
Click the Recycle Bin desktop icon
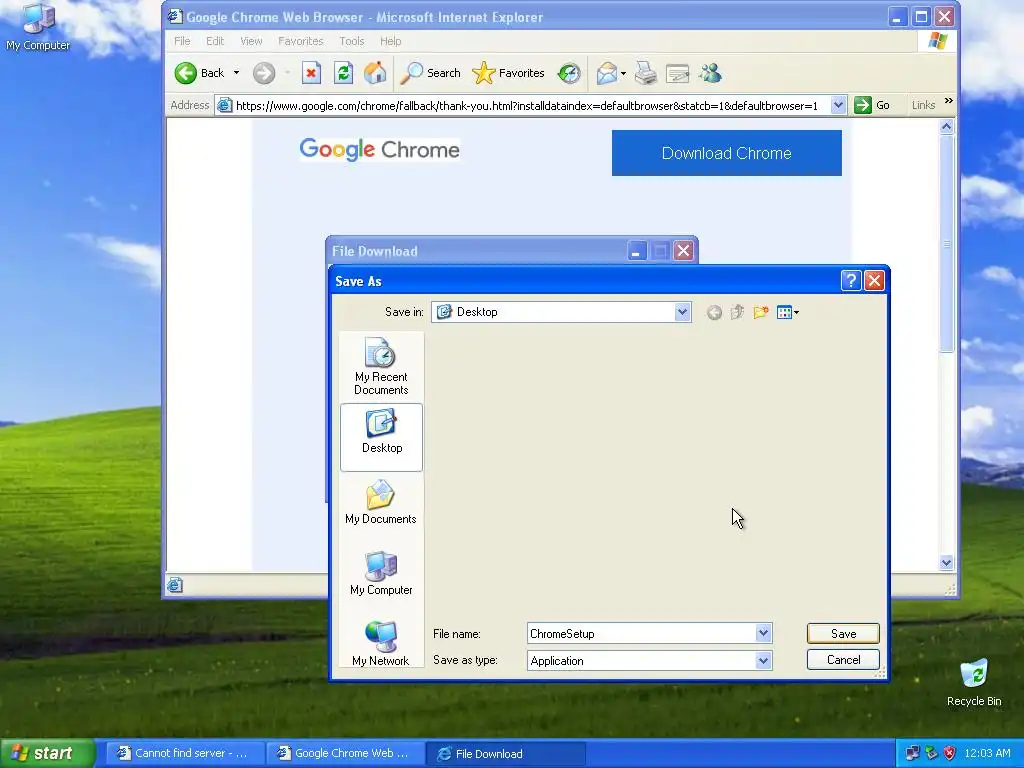coord(974,682)
